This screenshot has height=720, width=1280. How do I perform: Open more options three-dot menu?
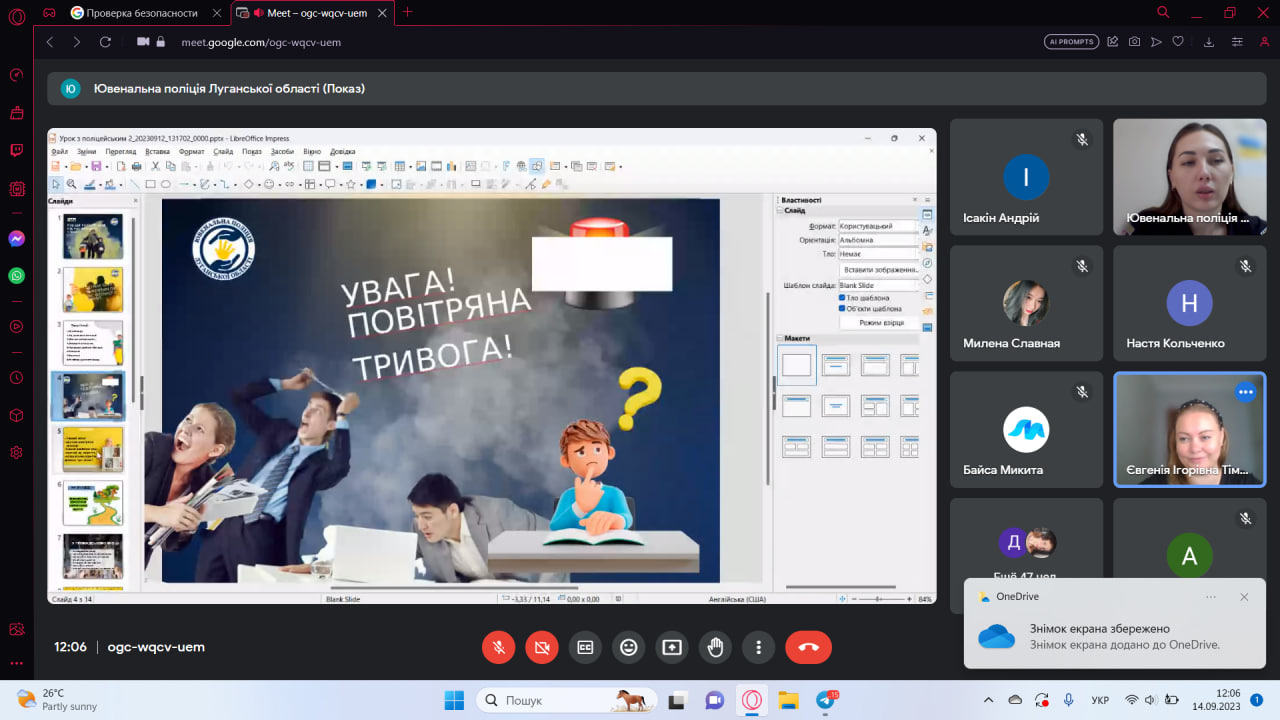(759, 647)
